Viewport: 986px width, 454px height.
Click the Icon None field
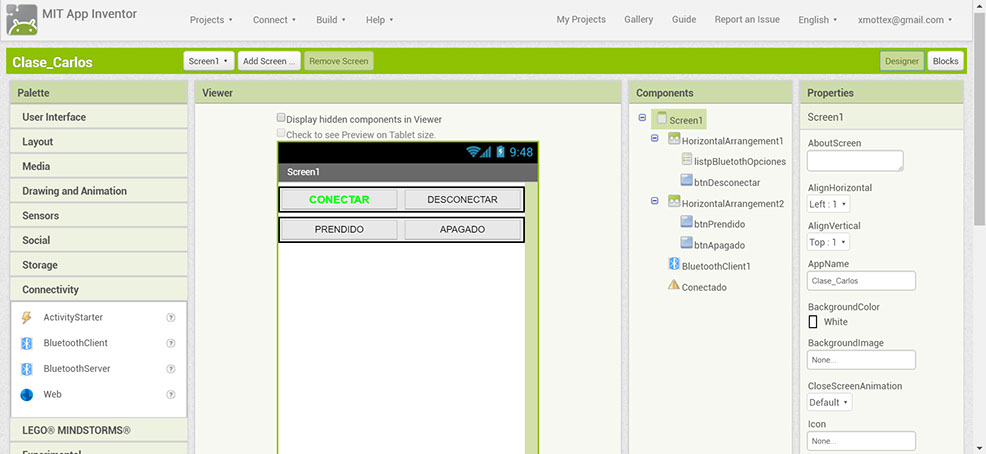tap(861, 441)
